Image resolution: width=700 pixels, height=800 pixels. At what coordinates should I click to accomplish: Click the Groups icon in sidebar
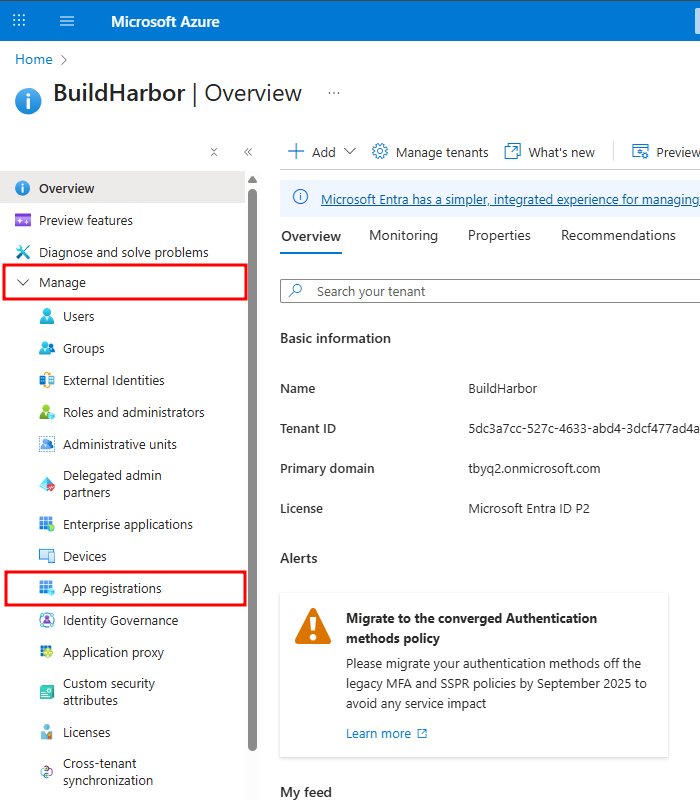coord(47,349)
